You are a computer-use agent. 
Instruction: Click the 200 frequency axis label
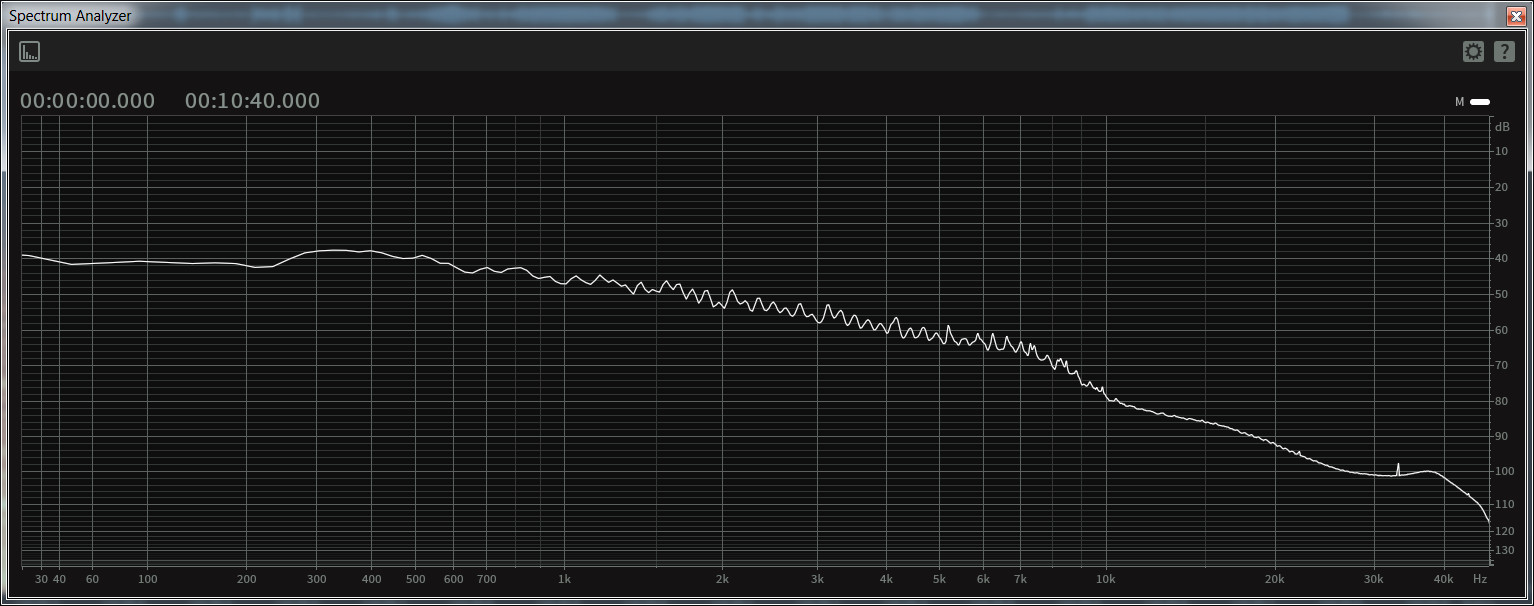click(x=247, y=579)
